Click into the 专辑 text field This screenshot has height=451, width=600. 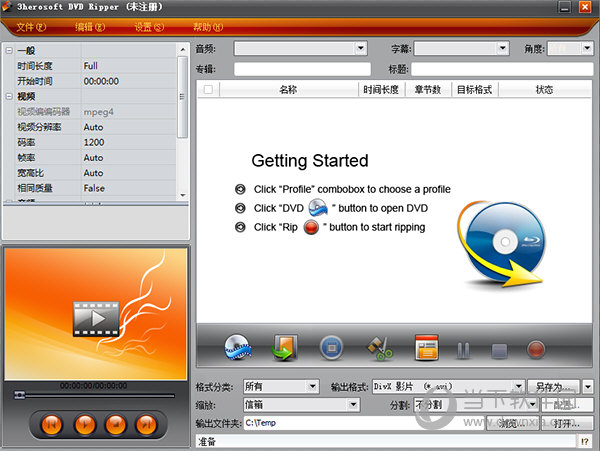coord(302,69)
